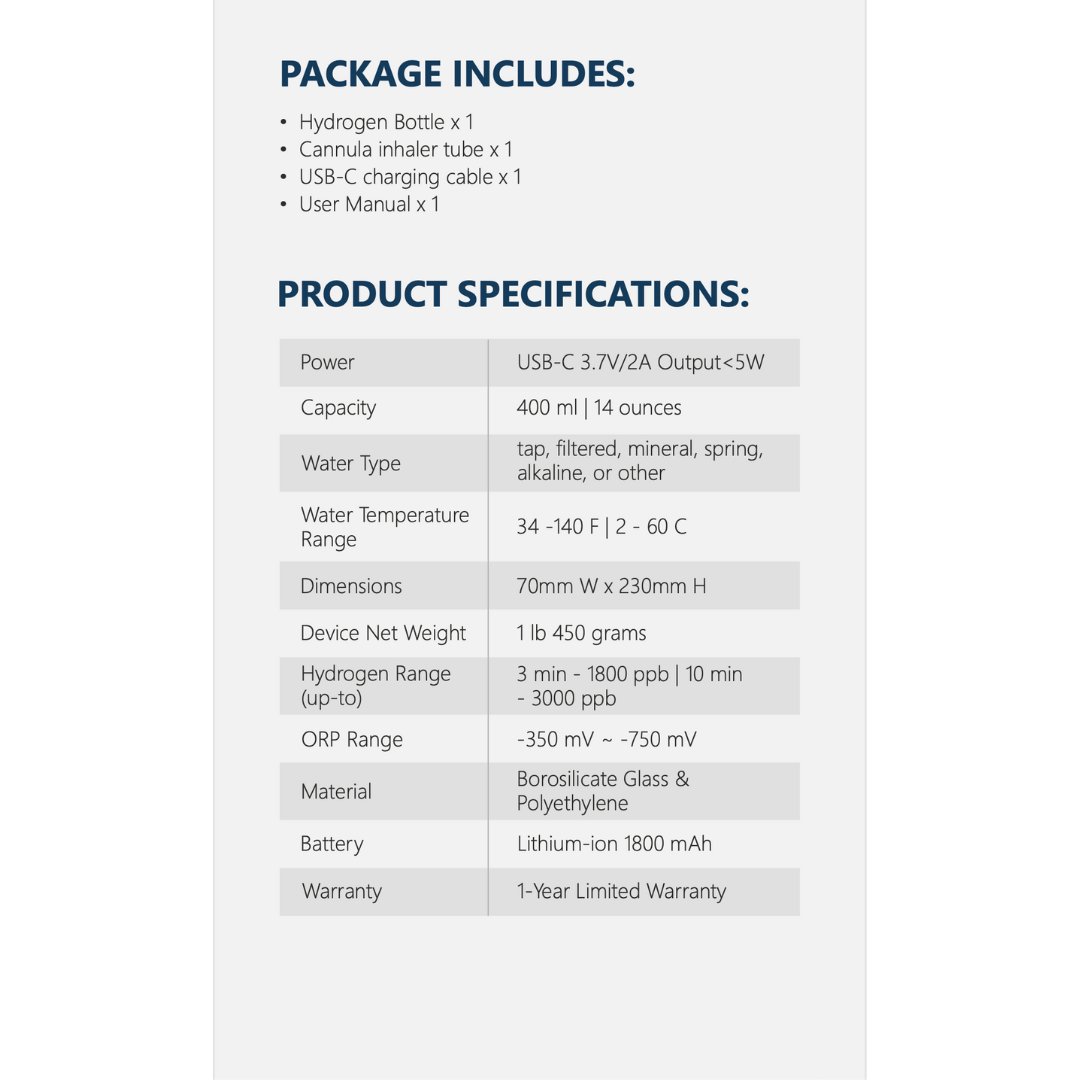The width and height of the screenshot is (1080, 1080).
Task: Click the 1 lb 450 grams value
Action: [581, 633]
